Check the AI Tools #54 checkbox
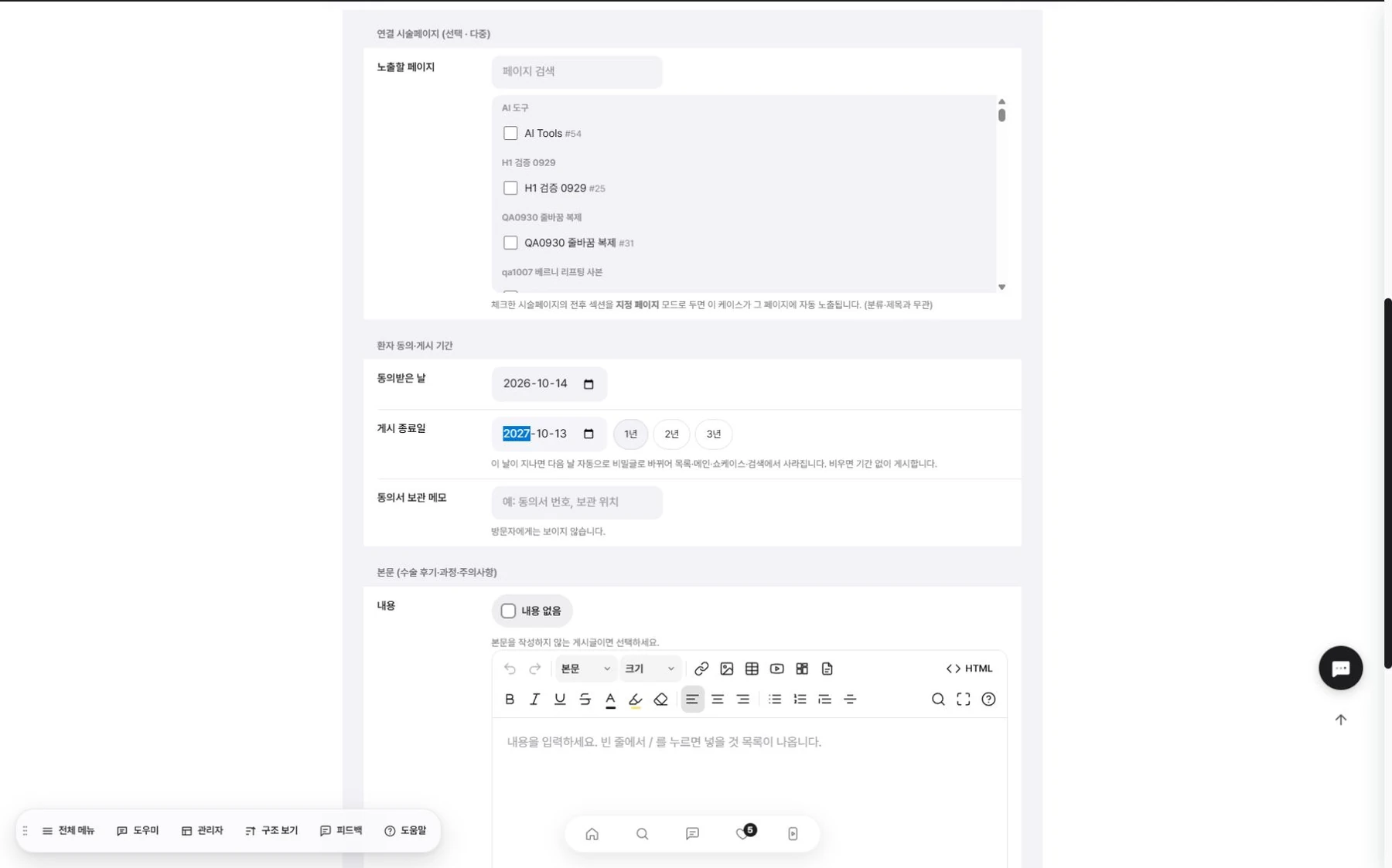Viewport: 1392px width, 868px height. 510,133
